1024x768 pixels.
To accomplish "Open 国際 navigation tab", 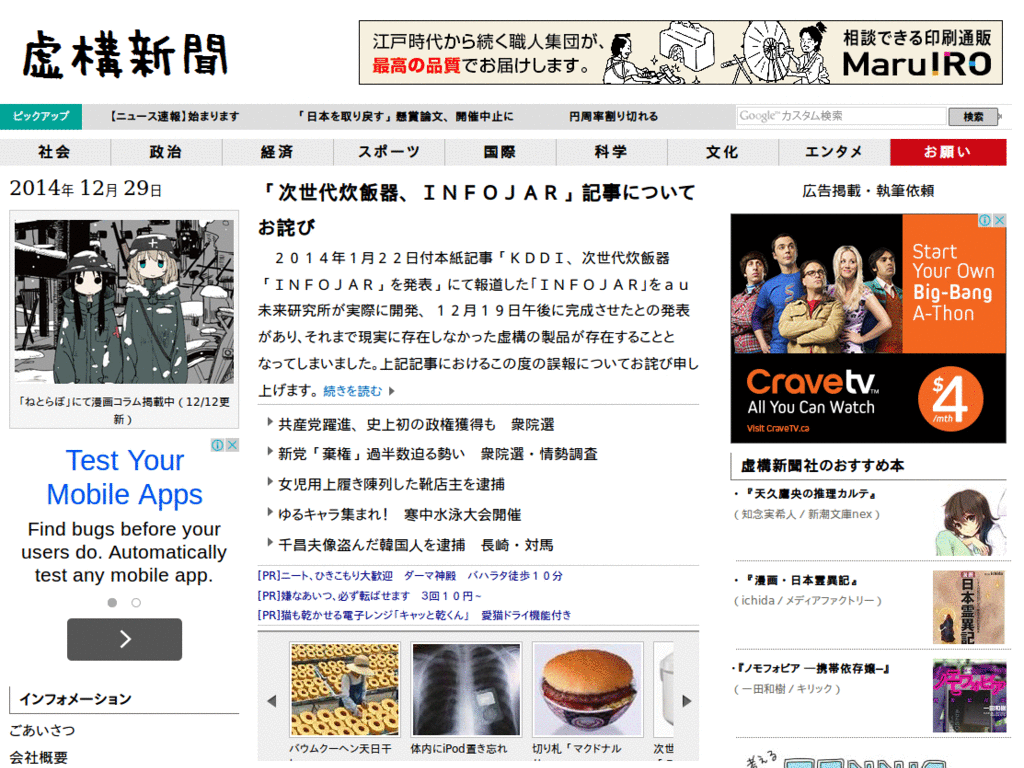I will pos(500,152).
